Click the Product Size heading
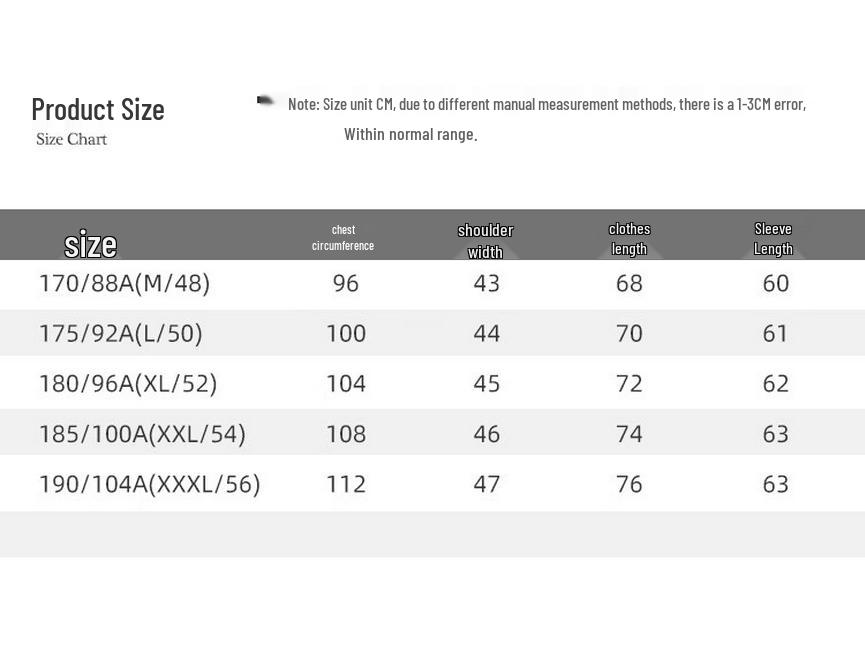This screenshot has width=865, height=649. (98, 109)
